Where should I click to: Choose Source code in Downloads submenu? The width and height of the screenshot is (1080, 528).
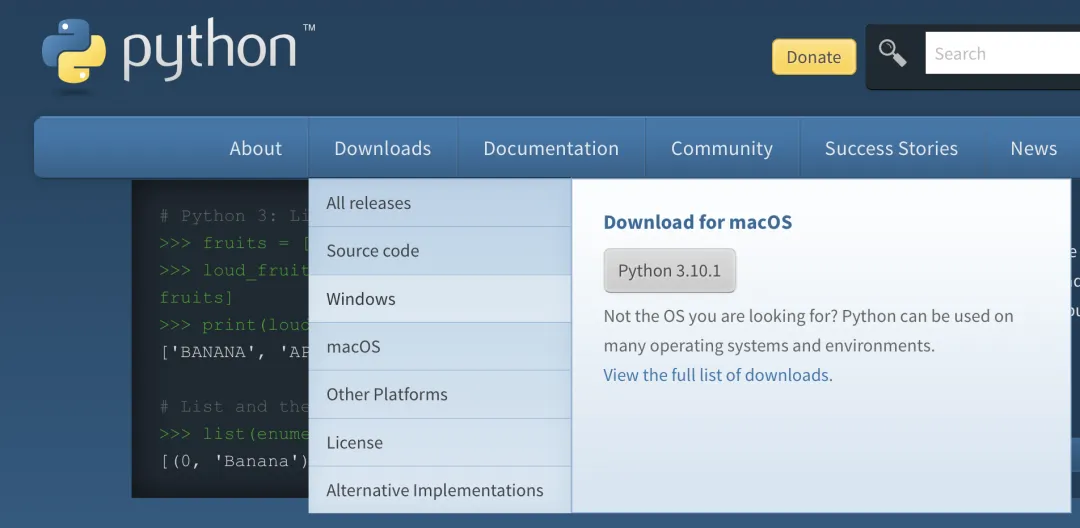click(373, 251)
